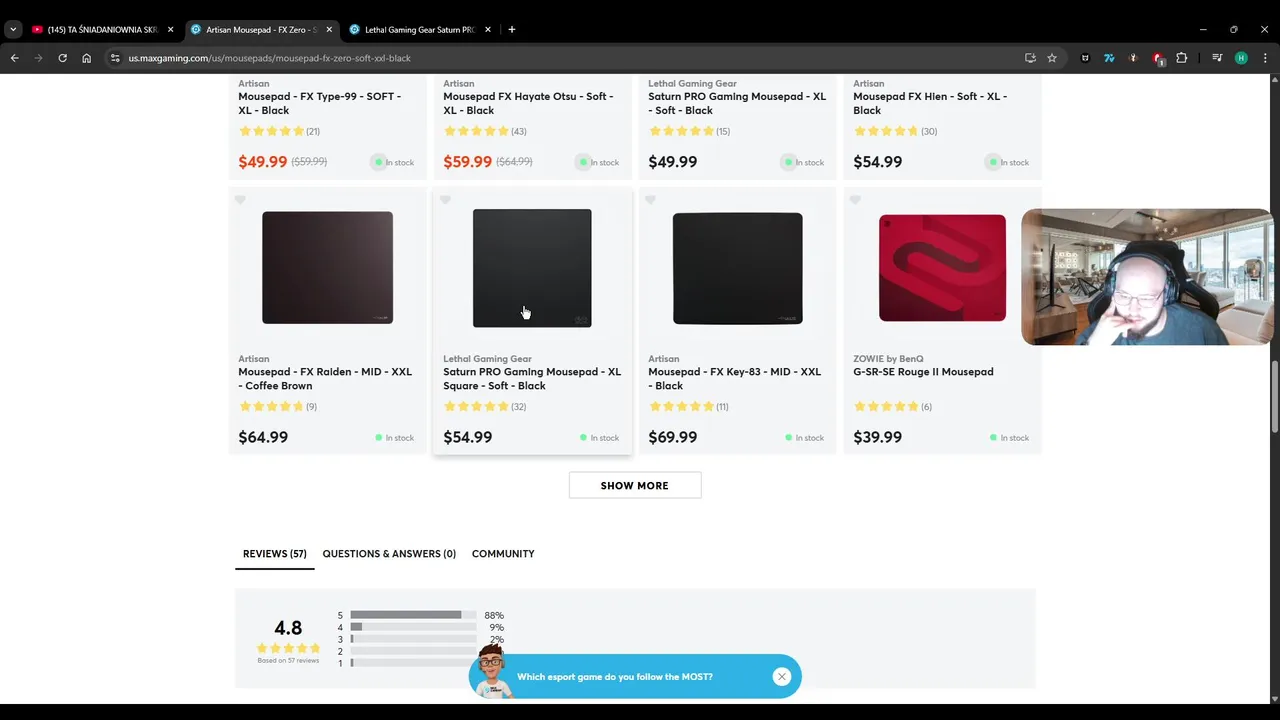Close the Lethal Gaming Gear tab
Image resolution: width=1280 pixels, height=720 pixels.
click(x=488, y=30)
